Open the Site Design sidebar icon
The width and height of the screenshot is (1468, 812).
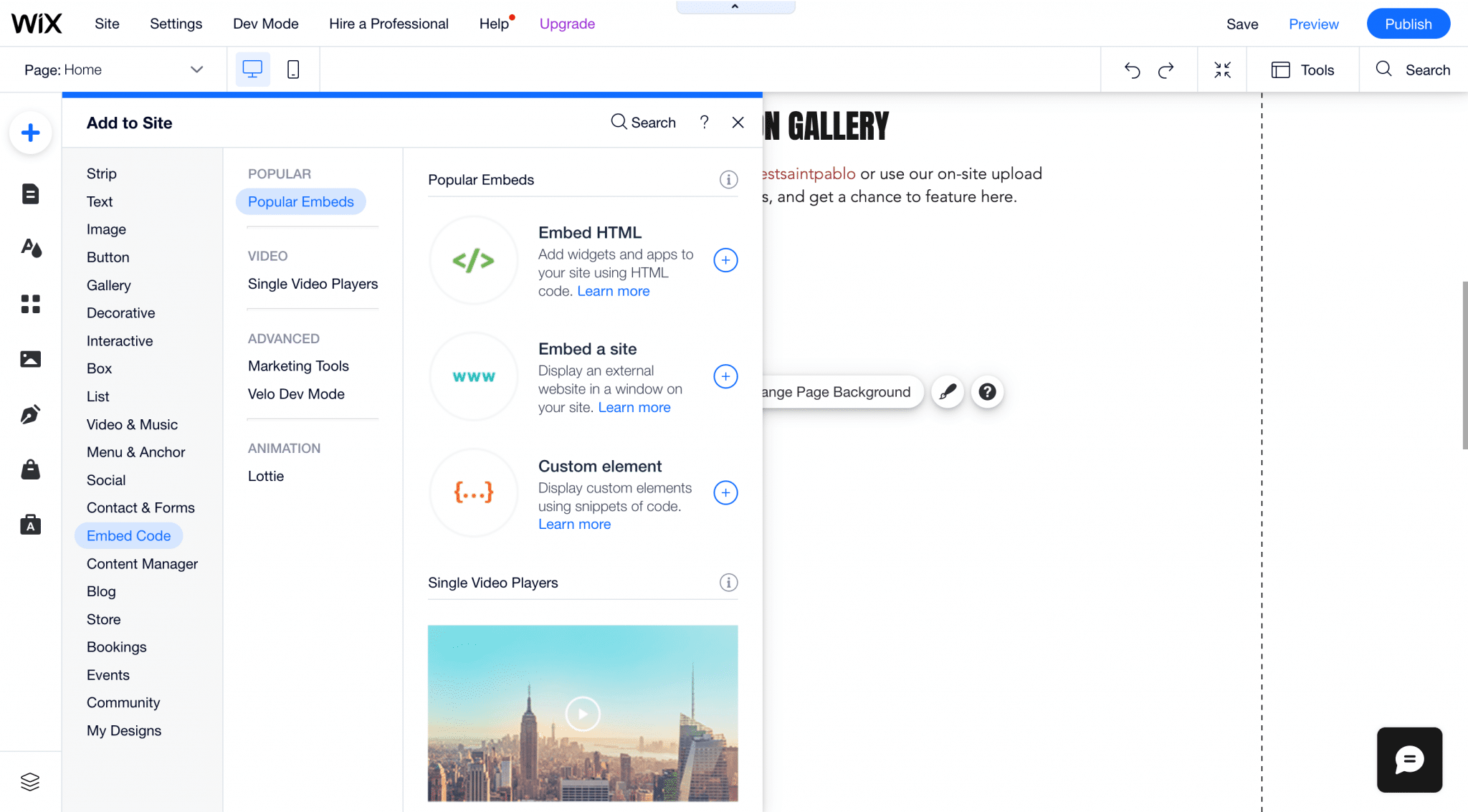(x=30, y=248)
